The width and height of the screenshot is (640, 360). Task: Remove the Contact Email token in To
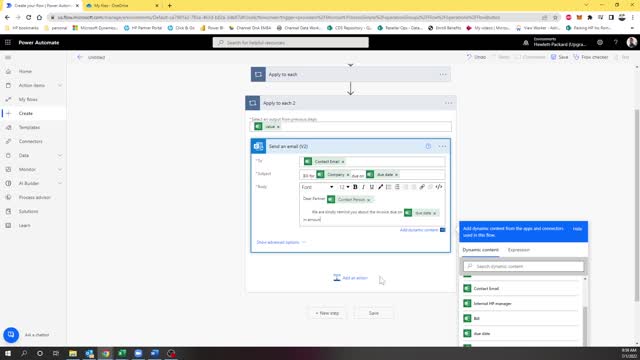(343, 162)
